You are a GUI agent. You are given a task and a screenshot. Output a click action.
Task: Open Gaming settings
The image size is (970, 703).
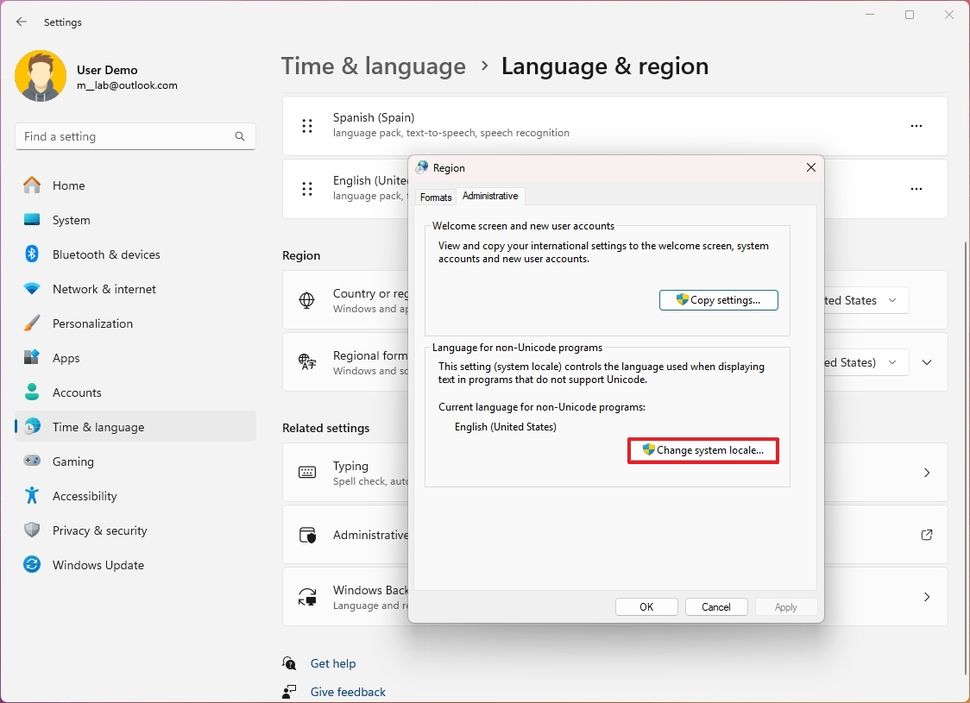[69, 461]
